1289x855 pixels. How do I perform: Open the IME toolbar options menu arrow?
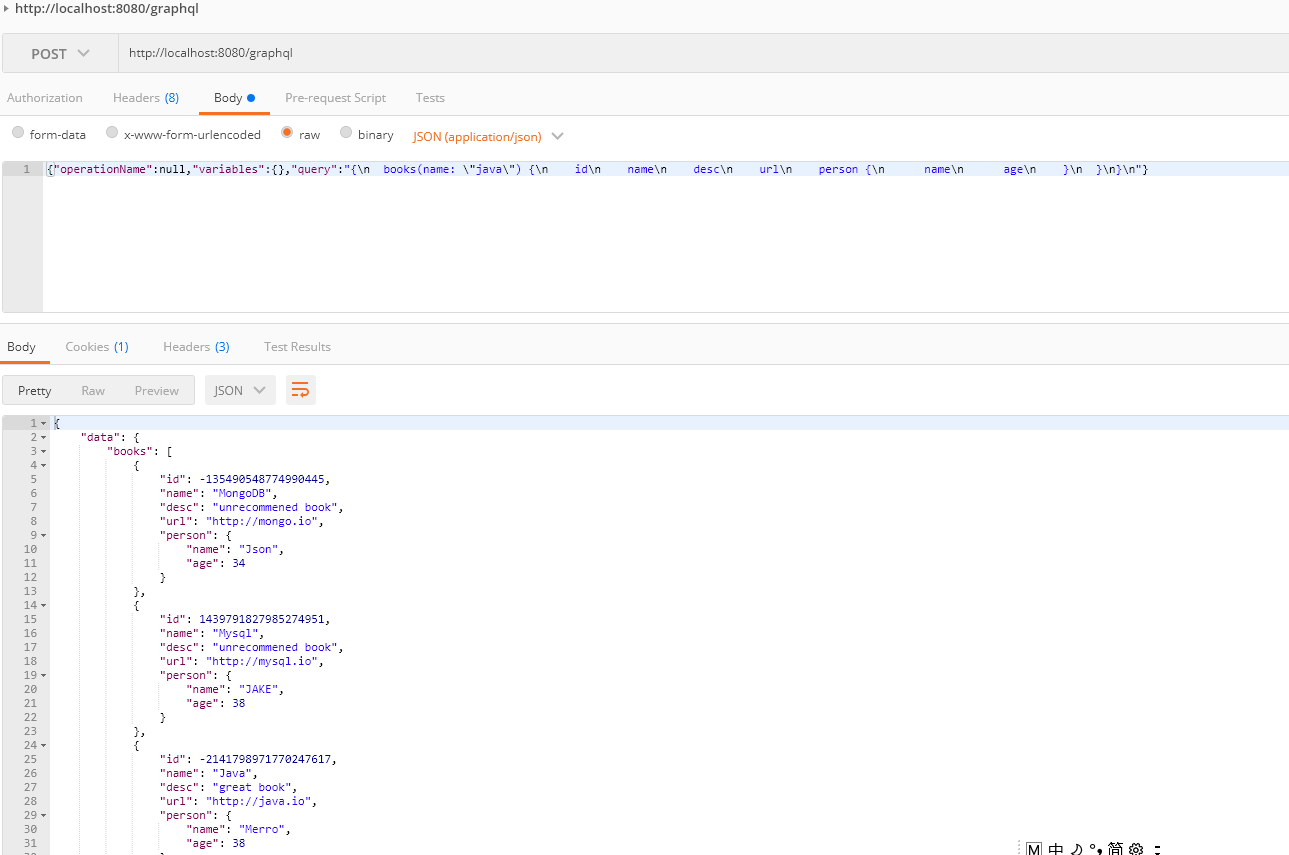1157,849
